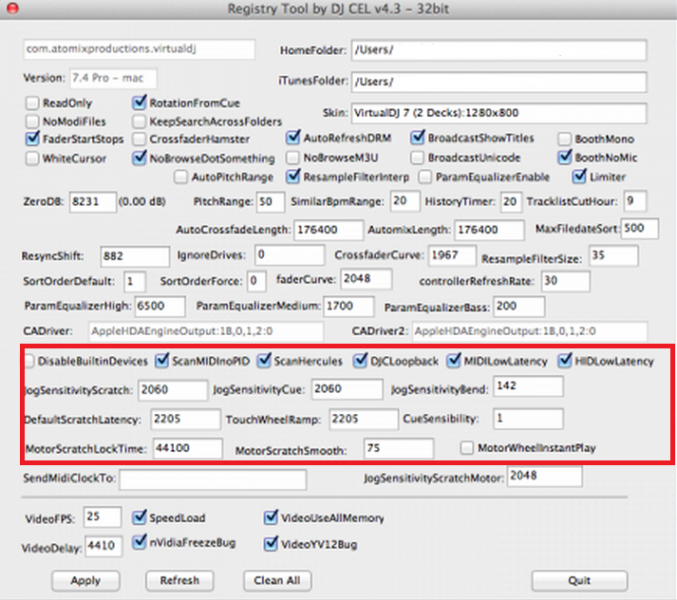Click the TouchWheelRamp field
This screenshot has width=677, height=600.
point(363,419)
